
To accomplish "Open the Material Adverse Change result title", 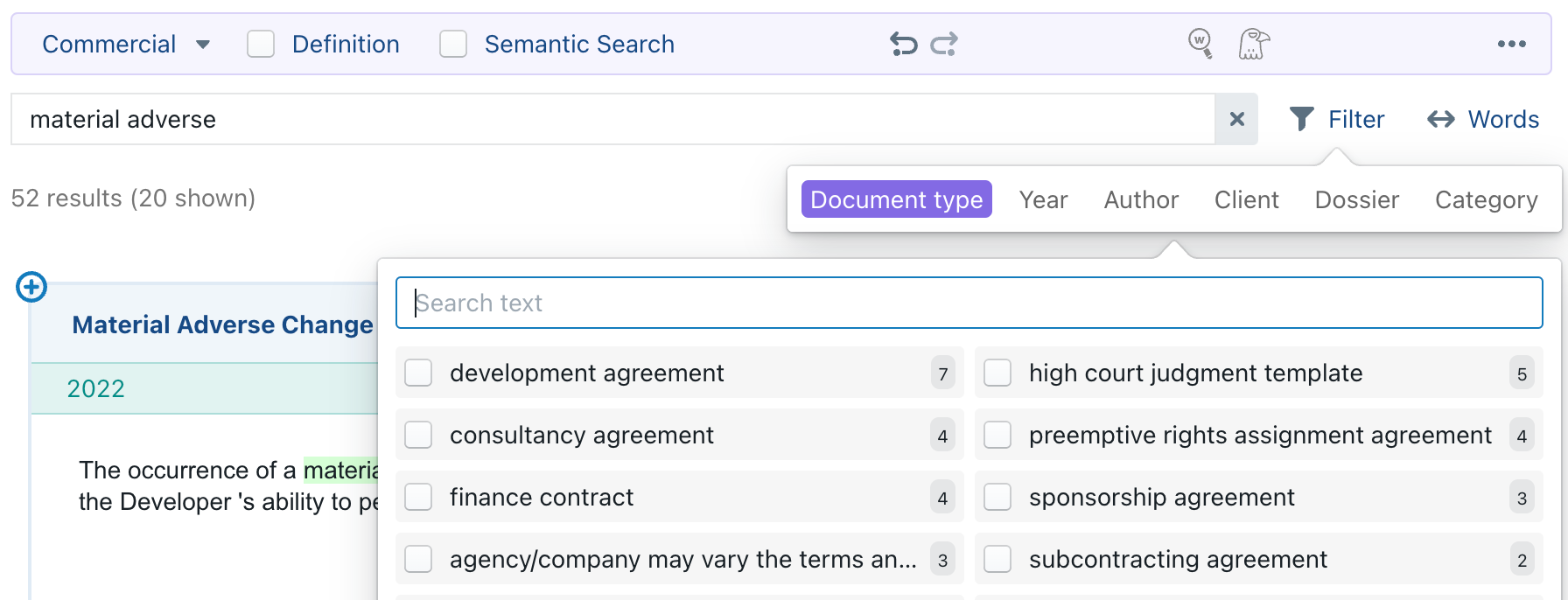I will 222,324.
